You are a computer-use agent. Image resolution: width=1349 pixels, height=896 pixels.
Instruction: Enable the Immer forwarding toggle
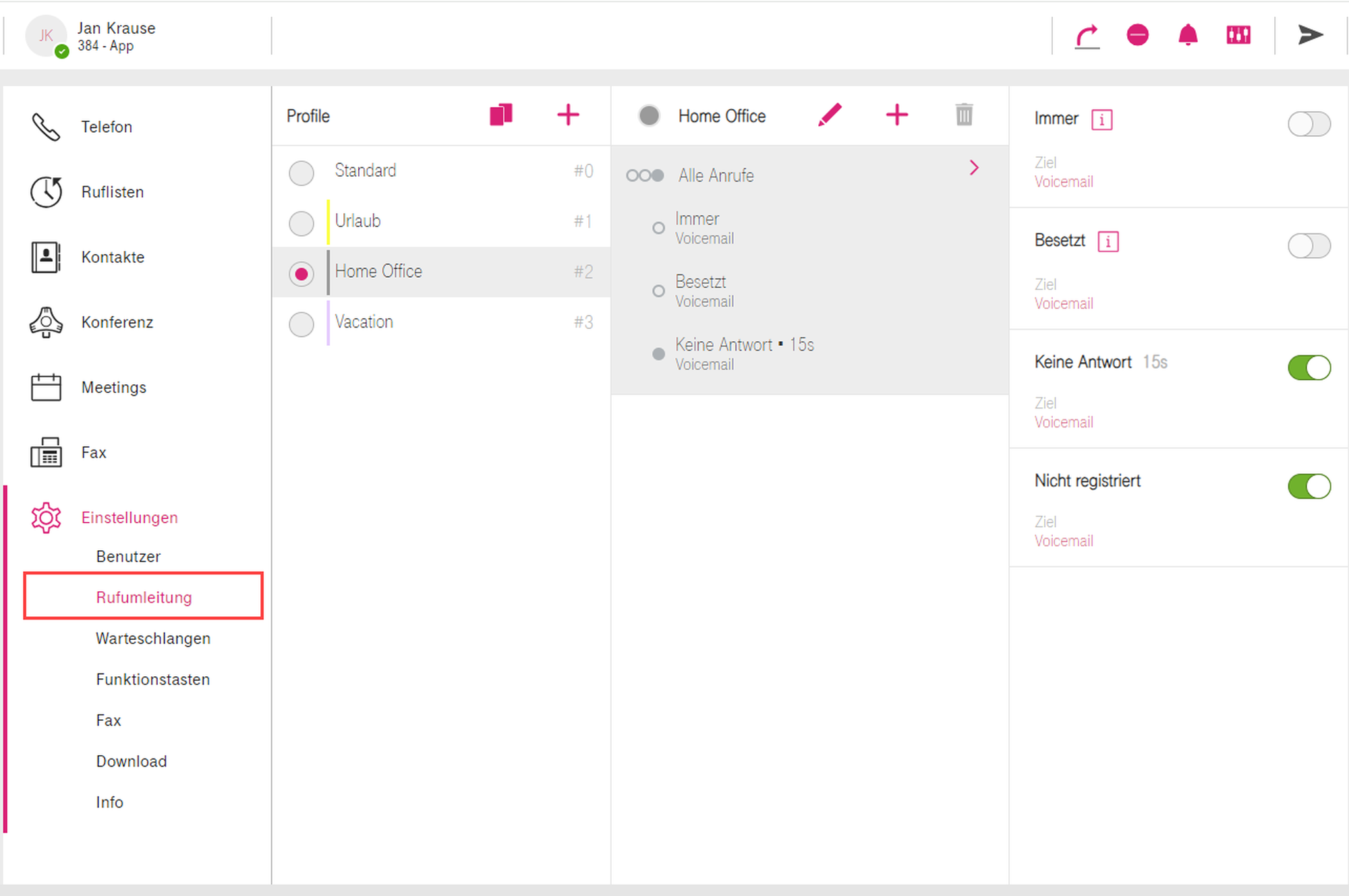[1308, 124]
